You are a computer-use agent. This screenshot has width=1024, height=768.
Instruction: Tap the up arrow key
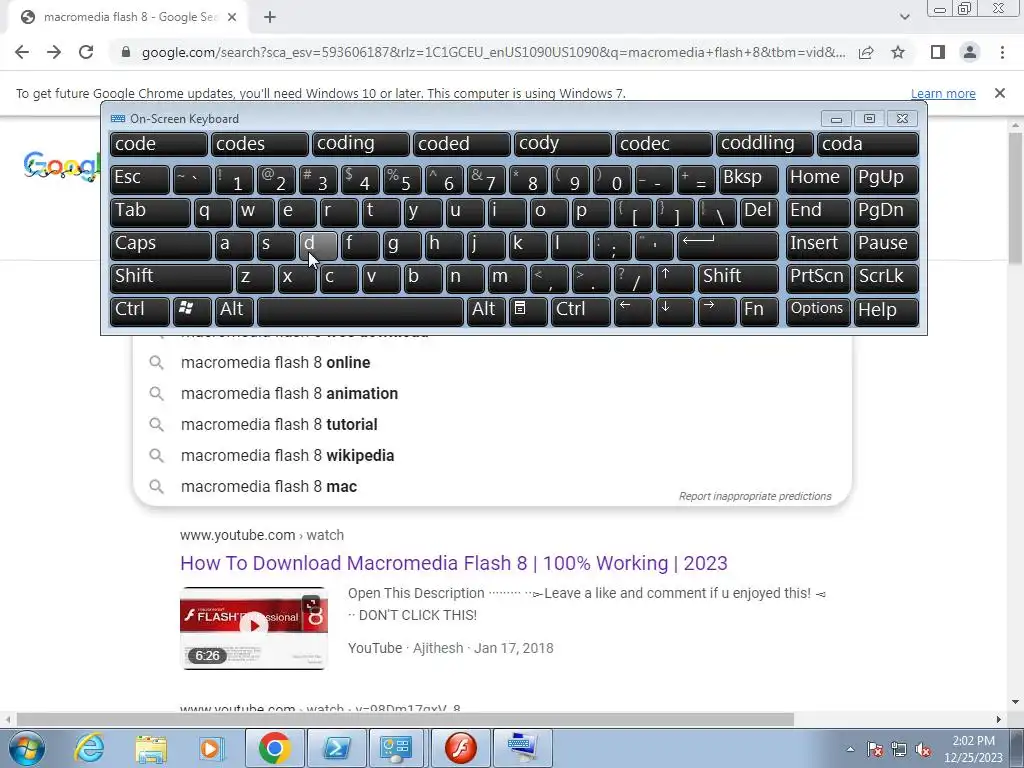[675, 278]
